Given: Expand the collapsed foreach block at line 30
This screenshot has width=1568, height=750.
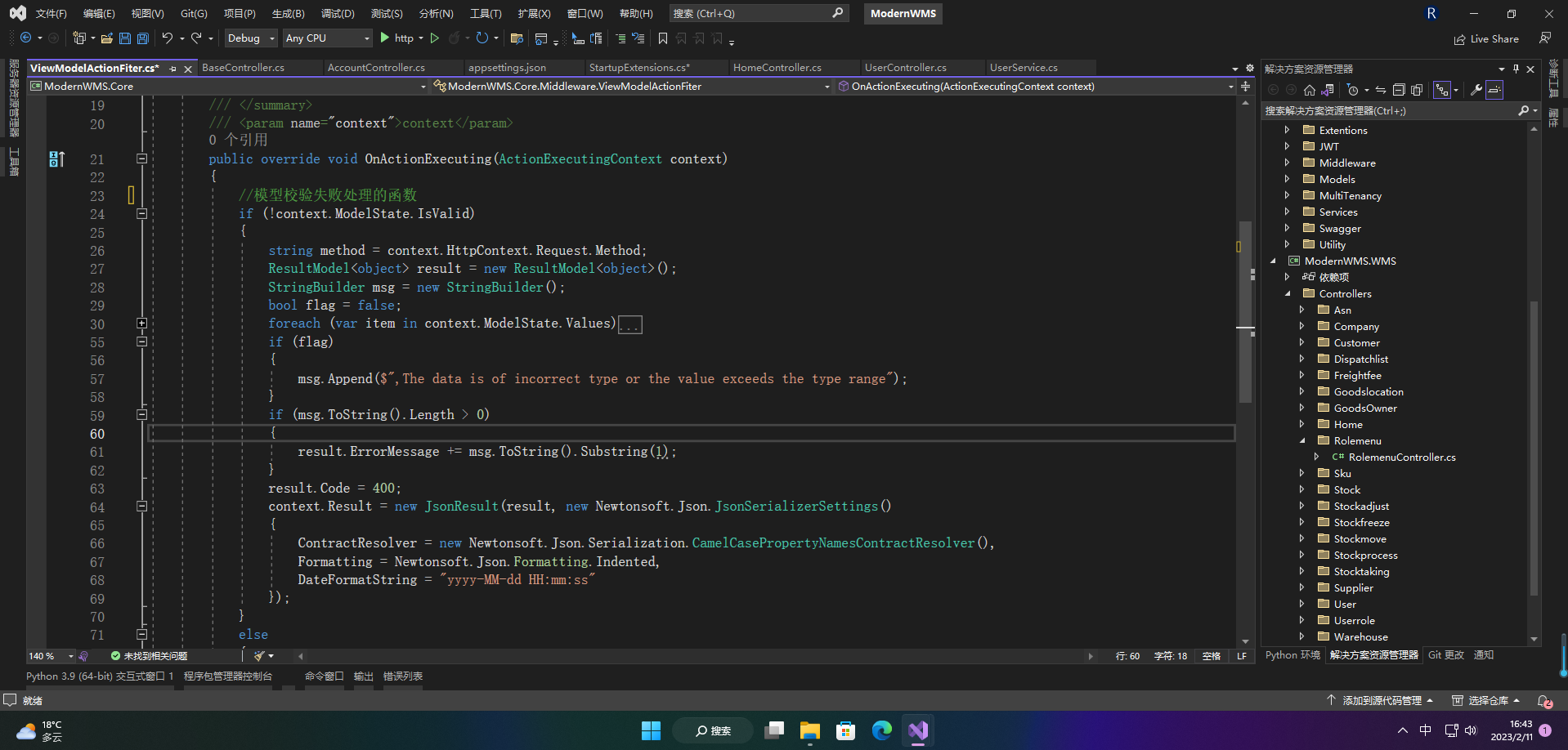Looking at the screenshot, I should coord(141,324).
